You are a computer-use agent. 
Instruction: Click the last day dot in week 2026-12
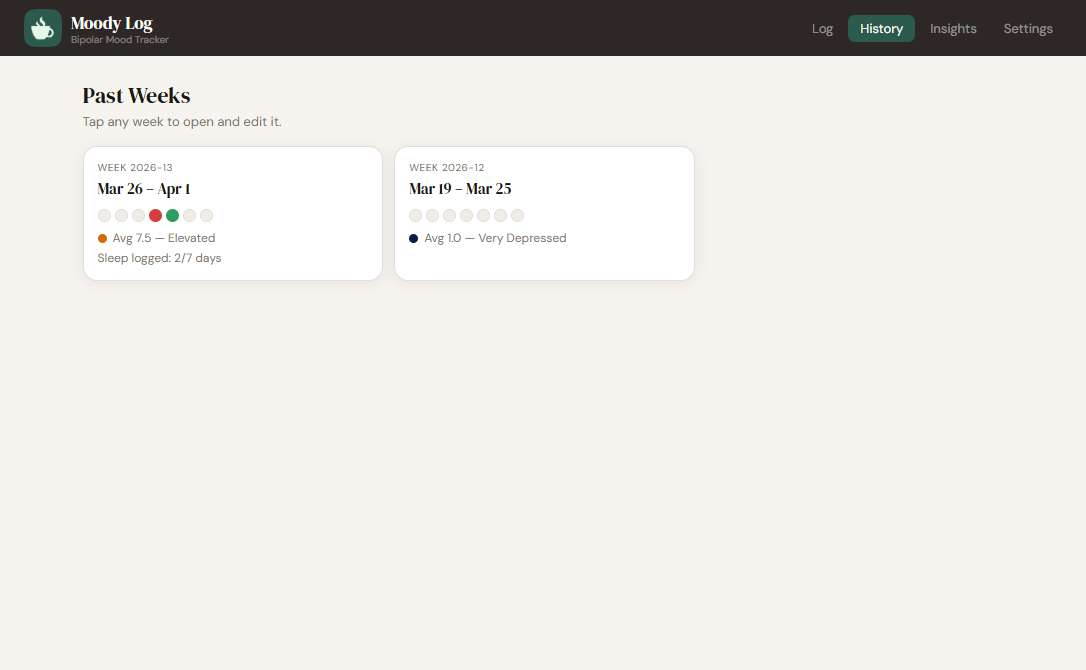coord(517,215)
